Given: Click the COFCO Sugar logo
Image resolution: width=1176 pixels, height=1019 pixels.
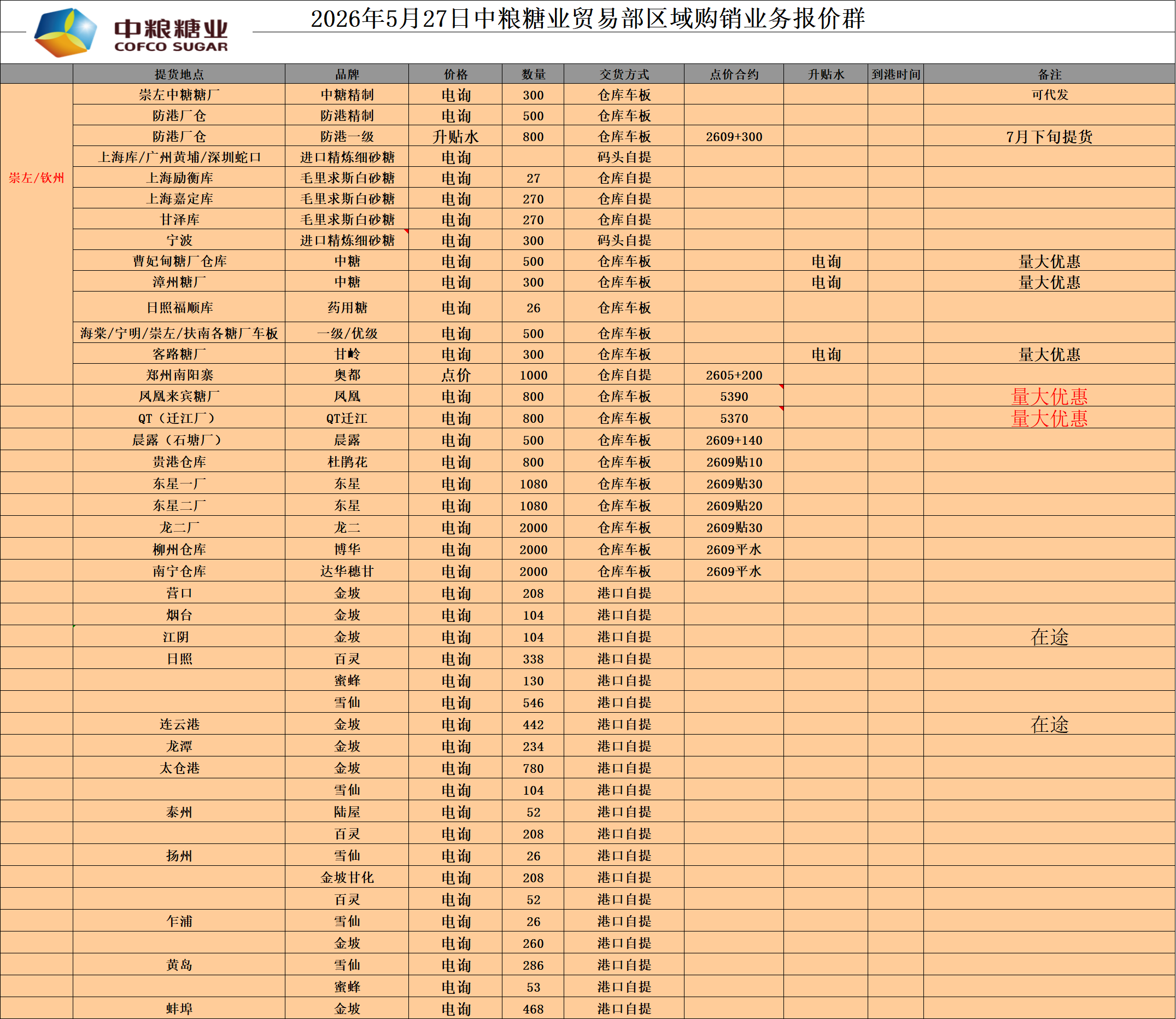Looking at the screenshot, I should tap(131, 32).
